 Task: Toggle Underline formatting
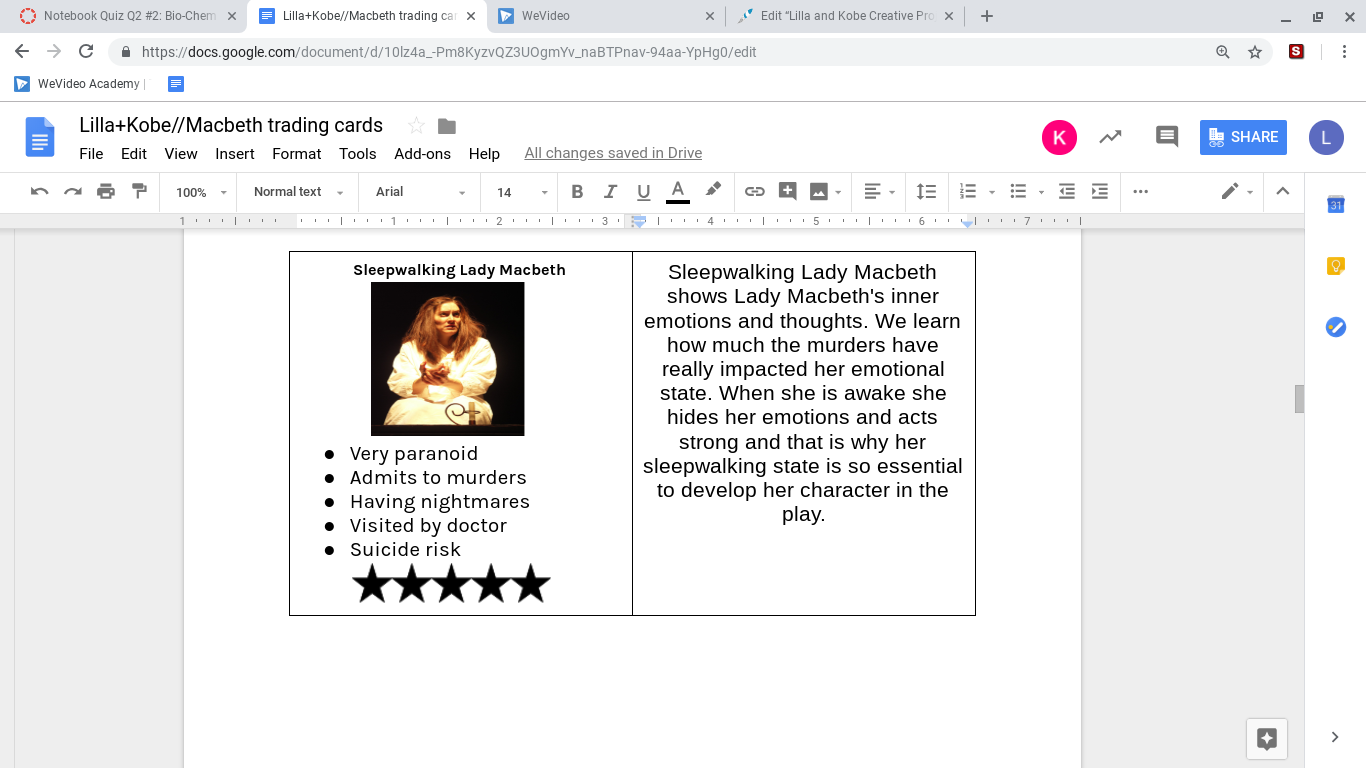[643, 192]
